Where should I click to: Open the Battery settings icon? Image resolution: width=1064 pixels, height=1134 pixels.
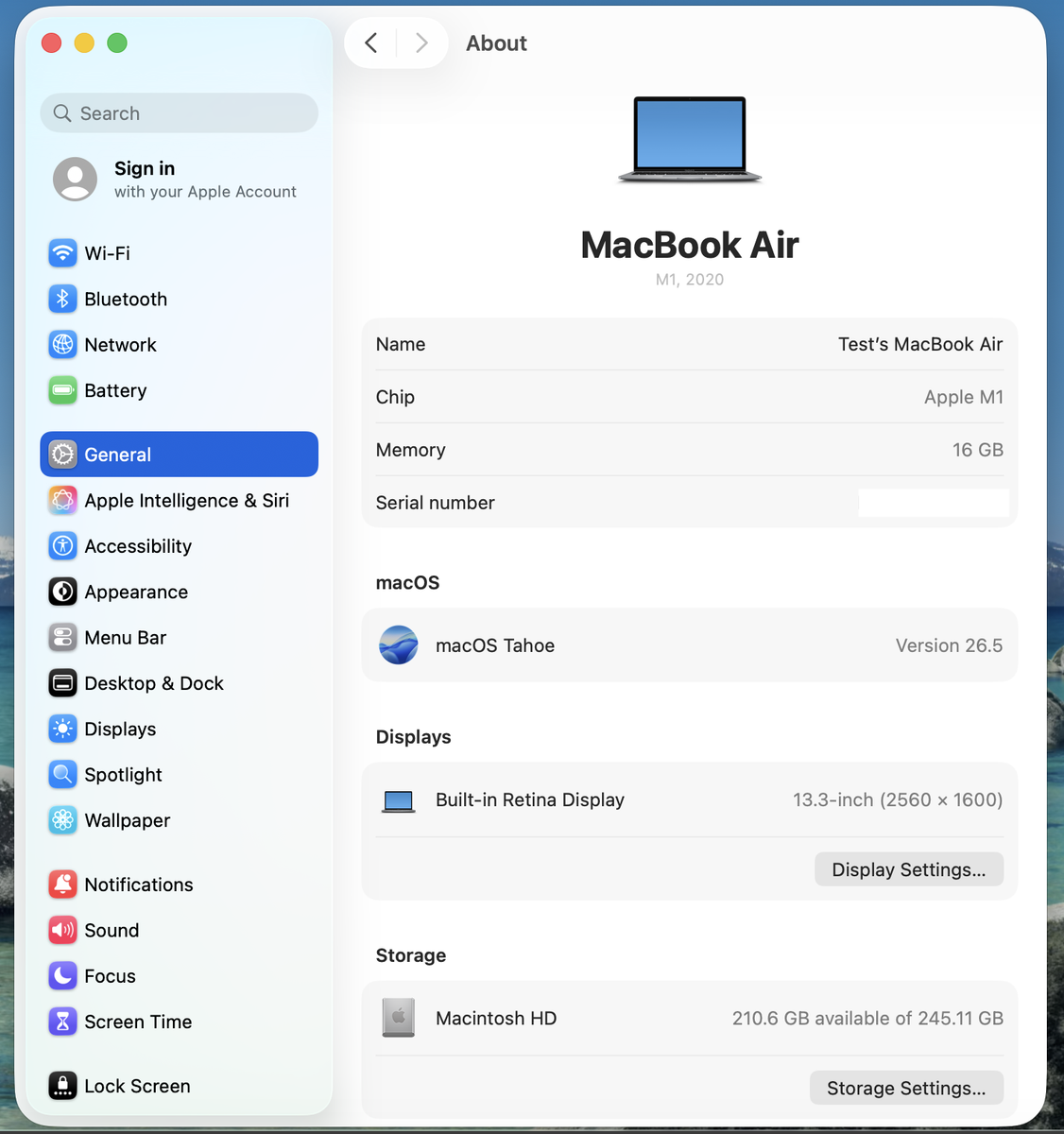pos(62,390)
